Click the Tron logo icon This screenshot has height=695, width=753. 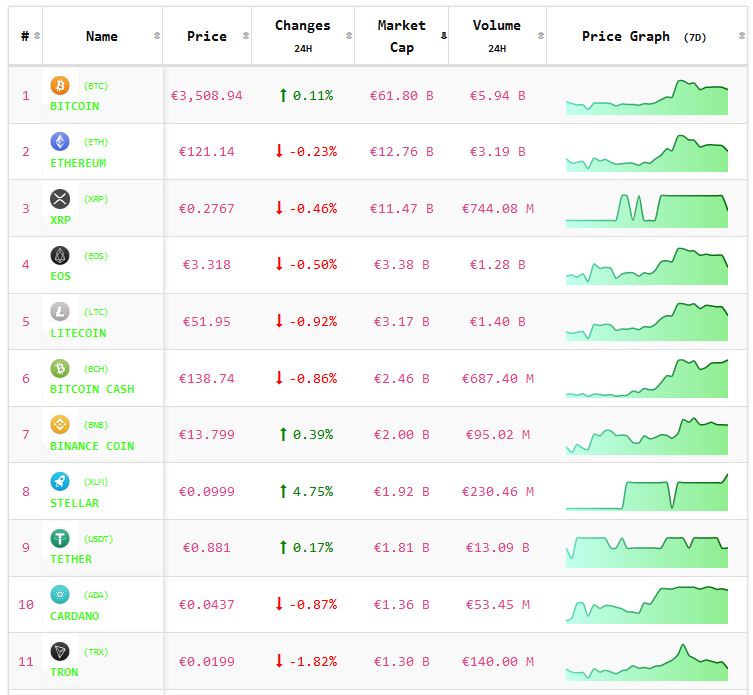tap(60, 651)
